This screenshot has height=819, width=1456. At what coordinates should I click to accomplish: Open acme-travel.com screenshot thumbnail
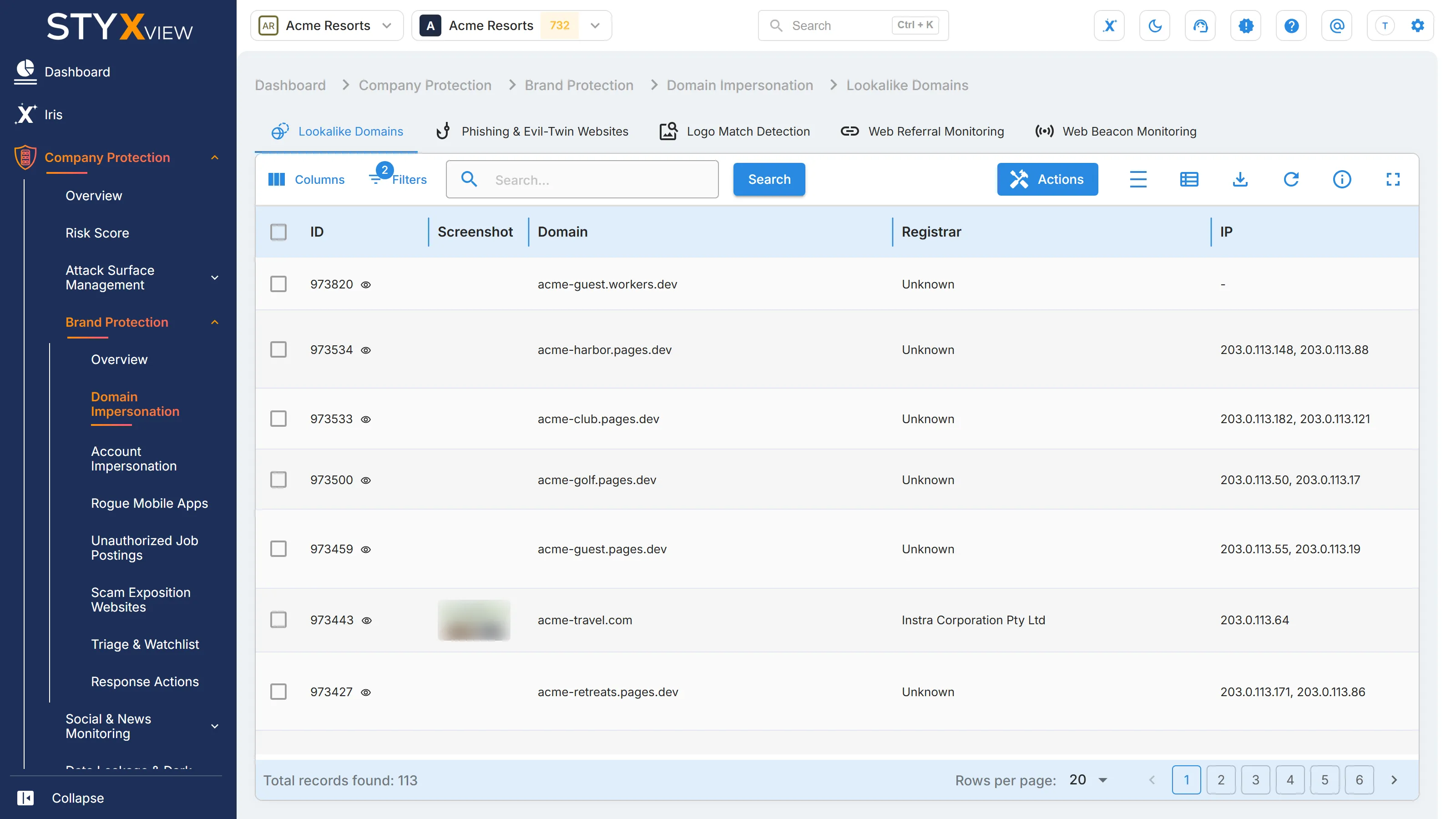tap(474, 619)
